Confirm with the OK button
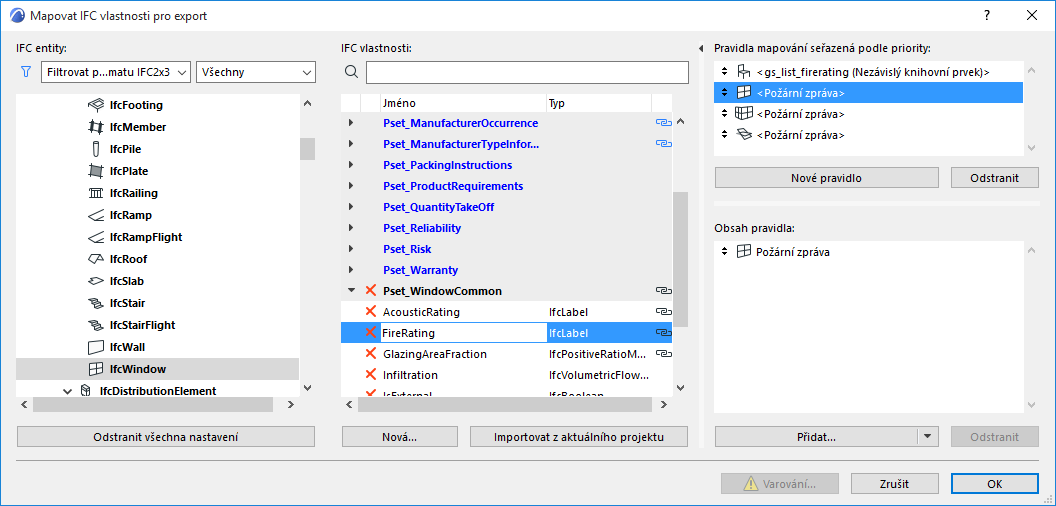 click(995, 484)
